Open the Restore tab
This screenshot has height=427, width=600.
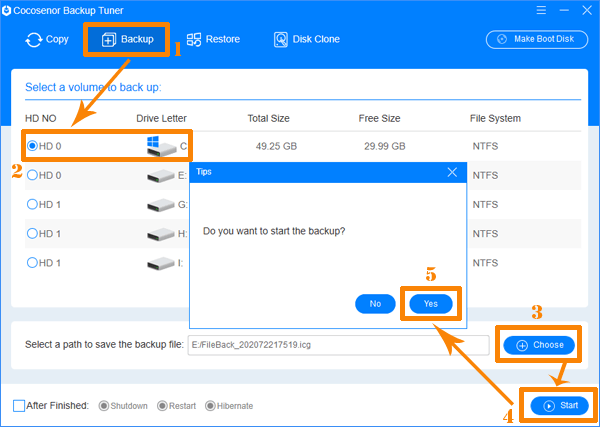click(x=213, y=39)
